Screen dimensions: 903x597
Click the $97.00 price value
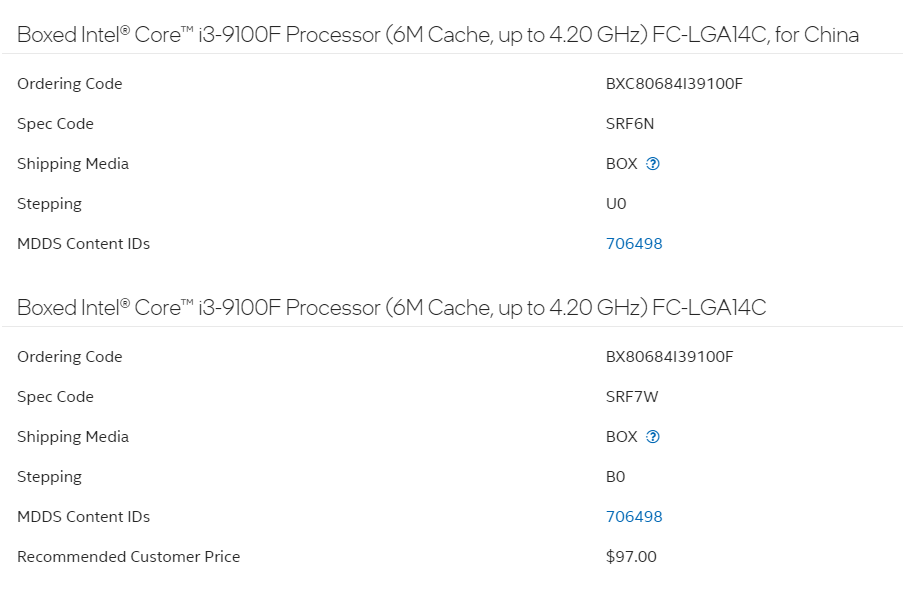pyautogui.click(x=631, y=557)
